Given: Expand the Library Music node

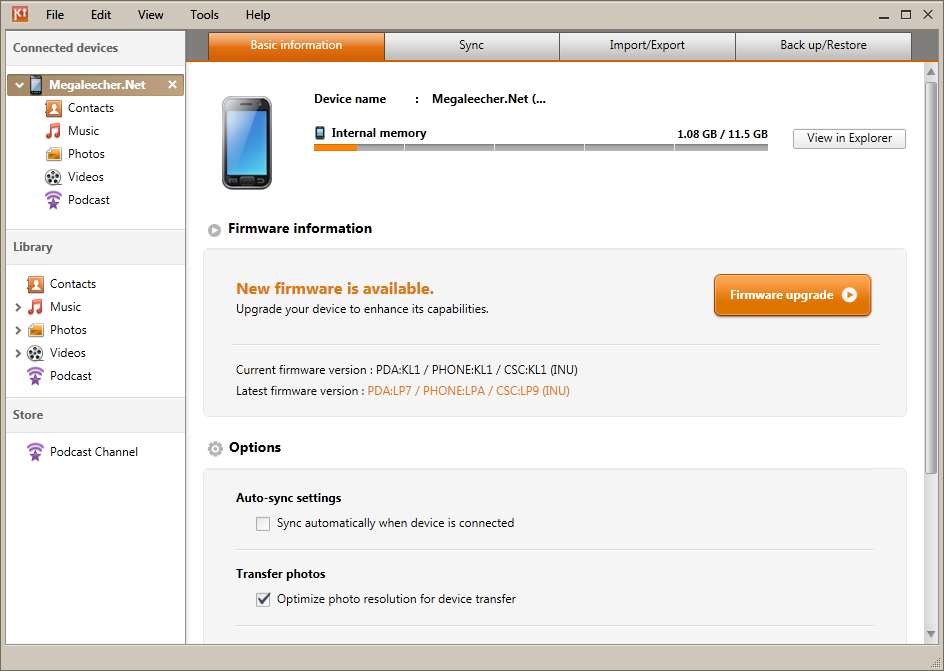Looking at the screenshot, I should click(x=18, y=308).
